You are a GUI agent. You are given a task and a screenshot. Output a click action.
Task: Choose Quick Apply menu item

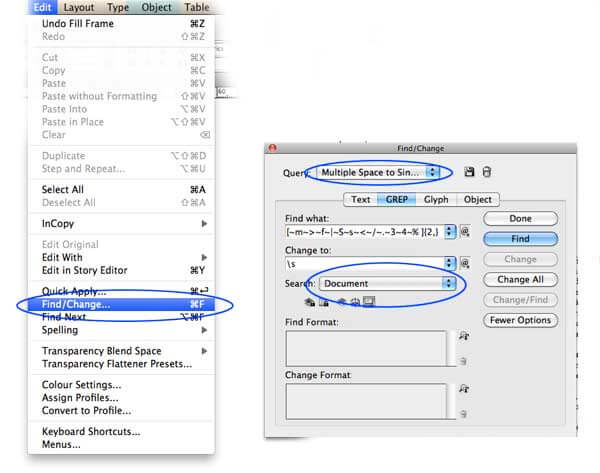pos(122,291)
